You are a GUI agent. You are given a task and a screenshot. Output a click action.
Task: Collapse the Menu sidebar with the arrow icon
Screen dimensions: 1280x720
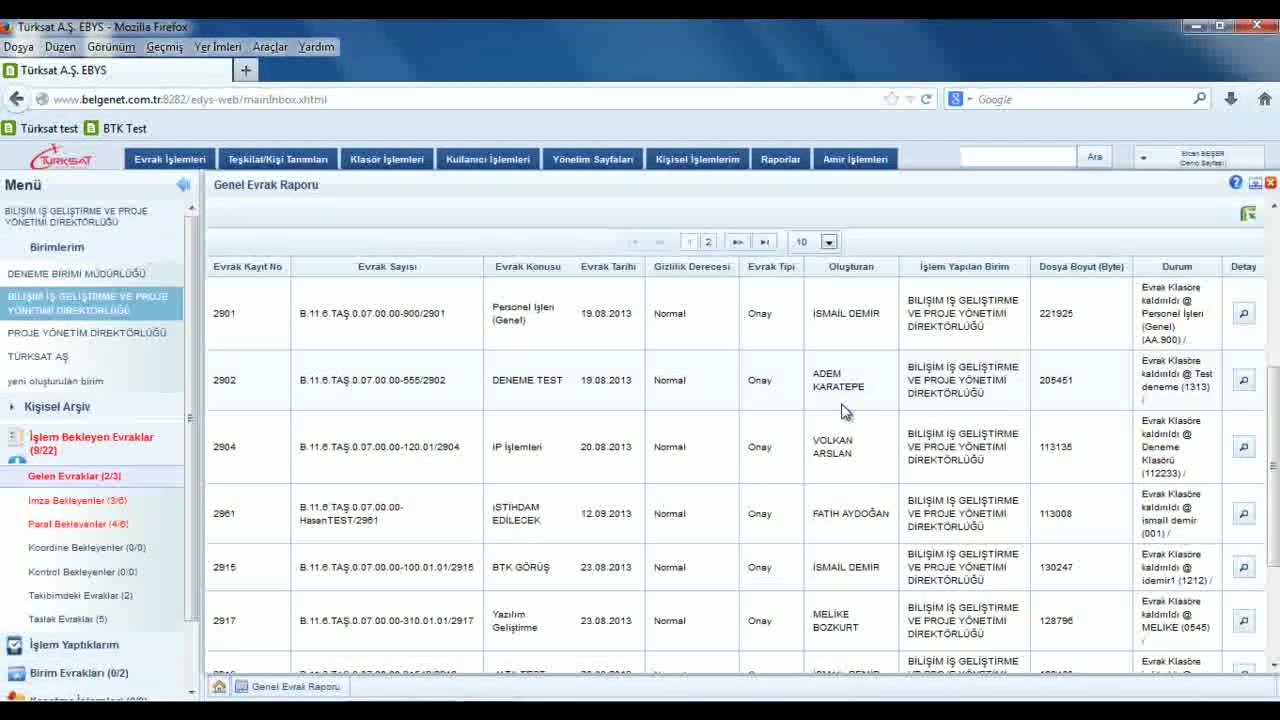click(183, 184)
